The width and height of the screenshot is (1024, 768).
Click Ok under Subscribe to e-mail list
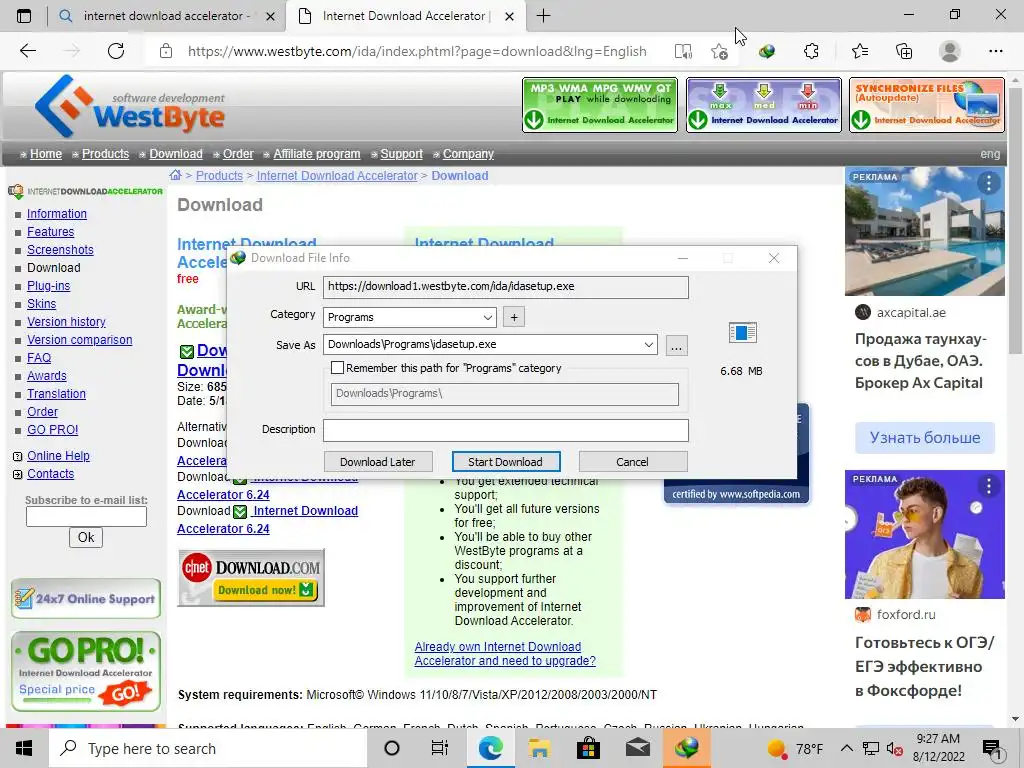(86, 537)
